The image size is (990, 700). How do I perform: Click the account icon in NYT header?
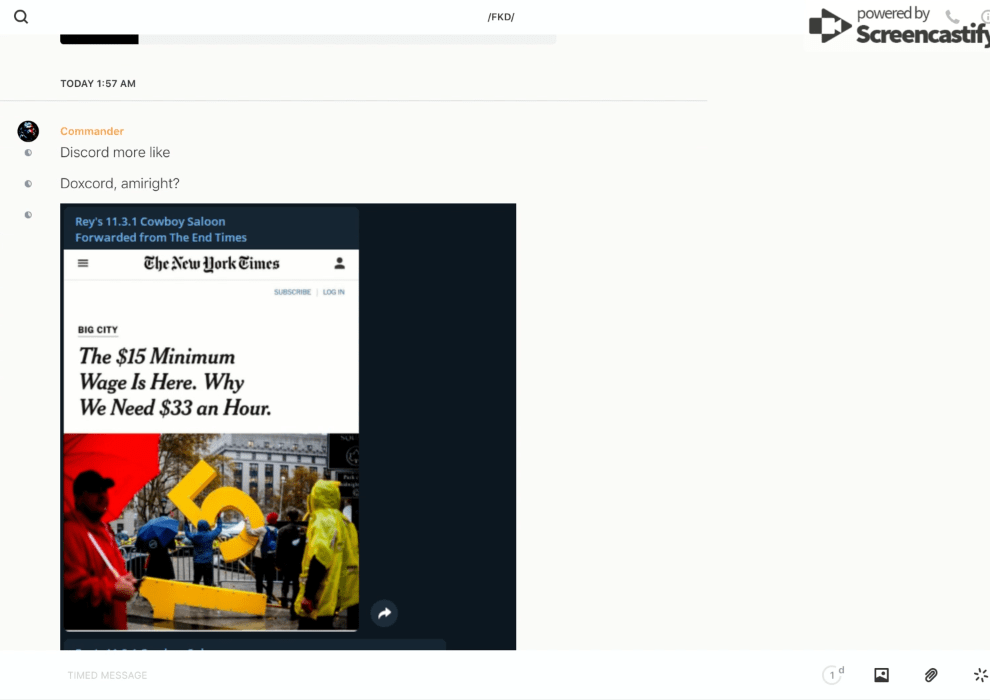click(339, 263)
